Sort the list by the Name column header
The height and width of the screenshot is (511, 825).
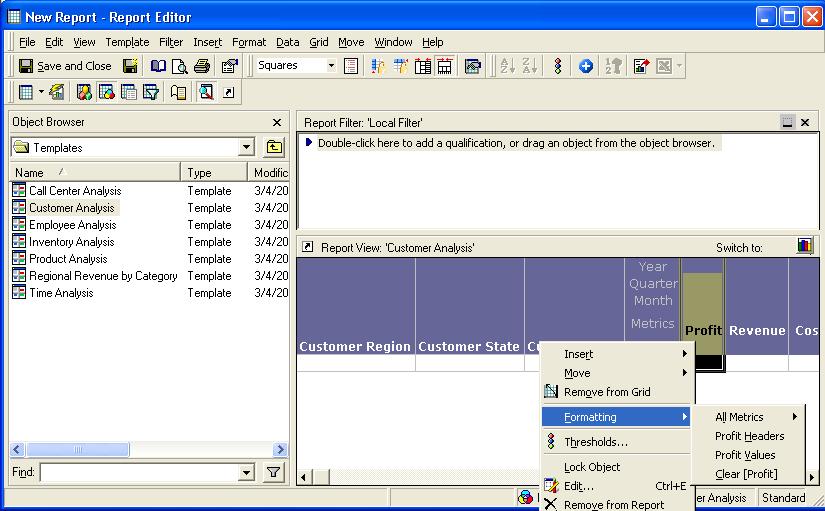95,173
